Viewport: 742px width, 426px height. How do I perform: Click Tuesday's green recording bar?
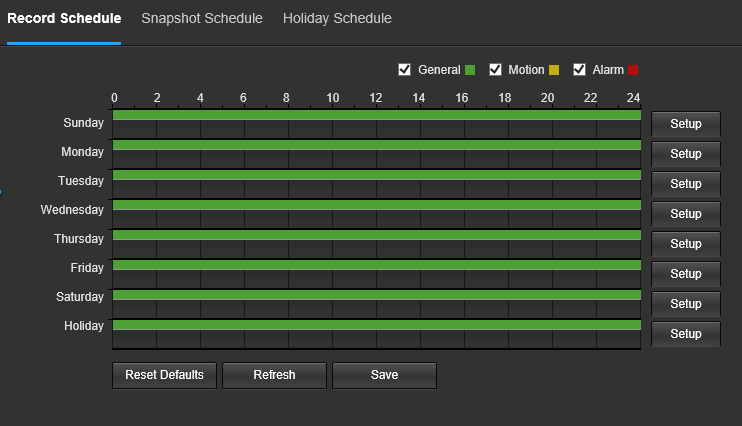coord(377,175)
